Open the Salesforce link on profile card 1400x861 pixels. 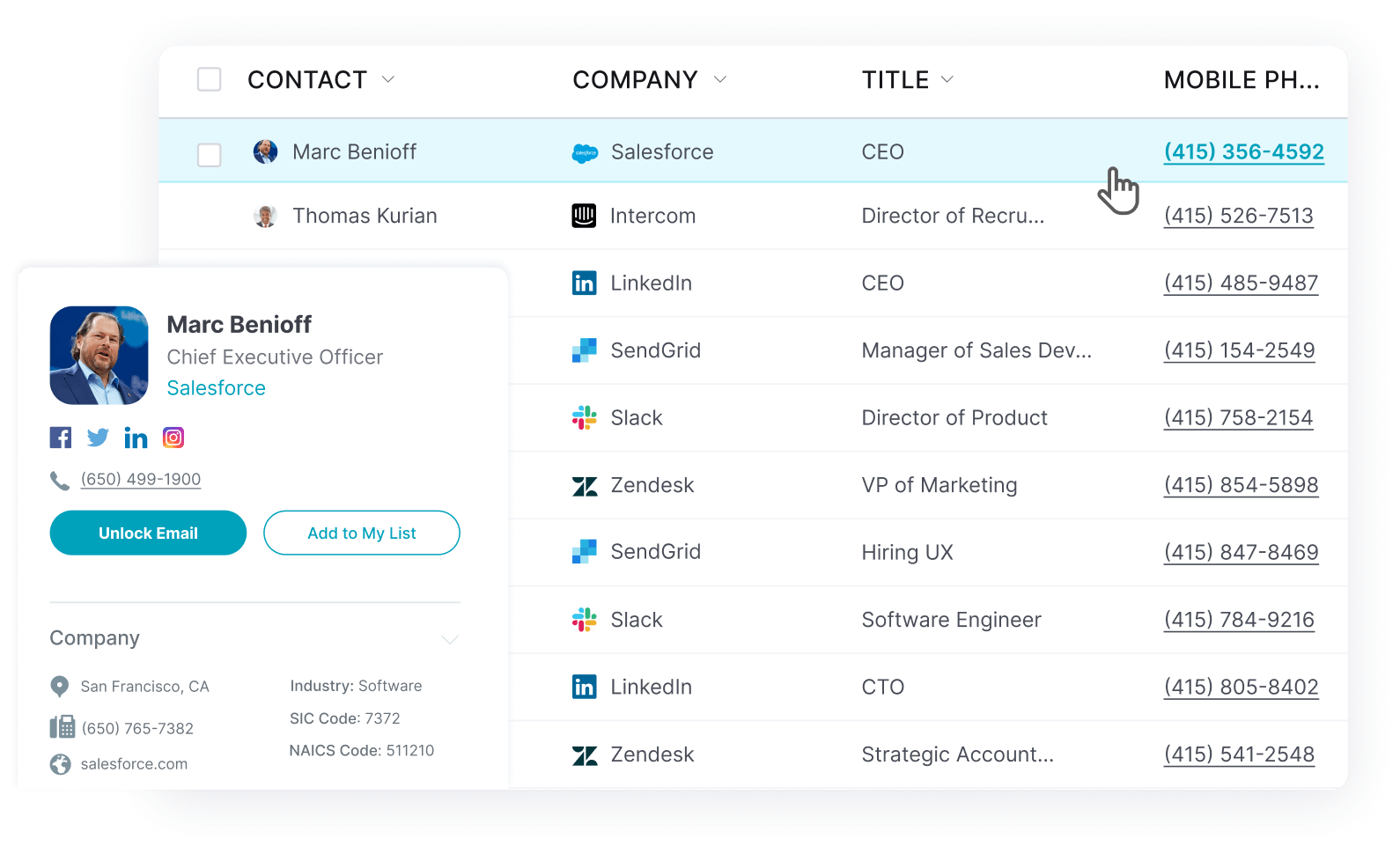216,388
